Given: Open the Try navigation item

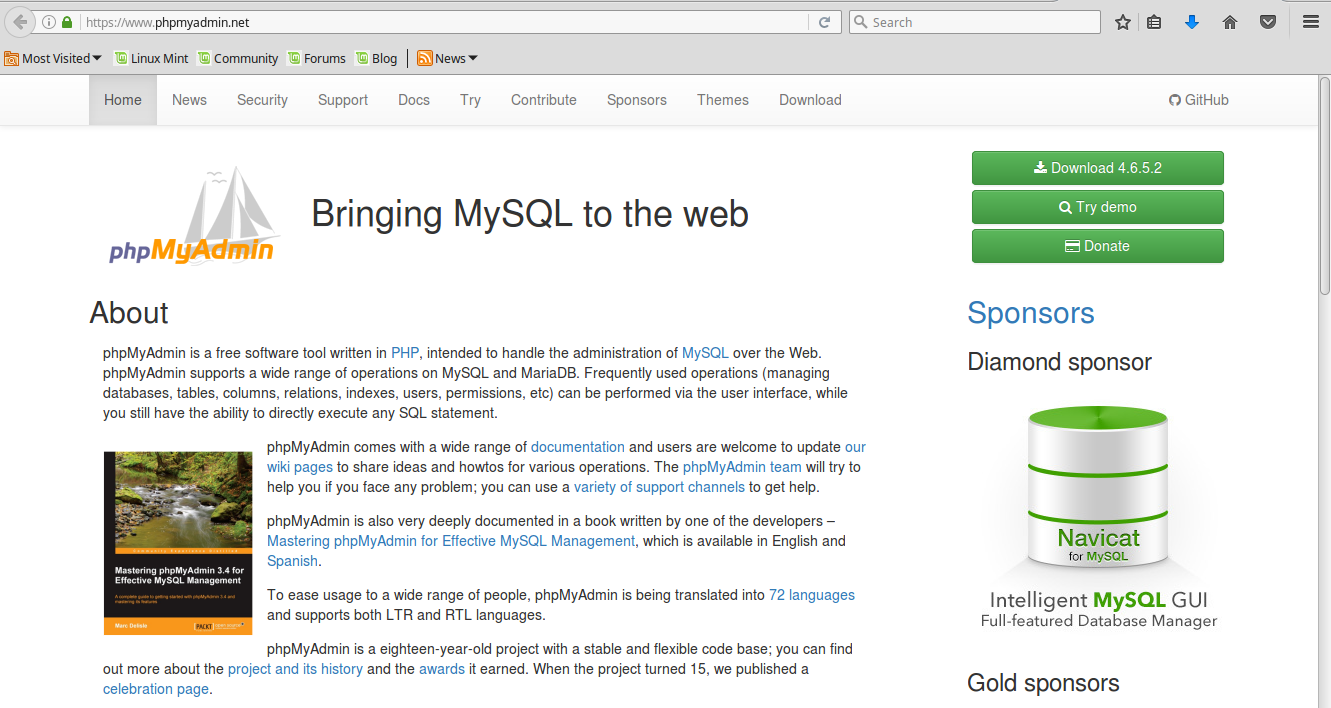Looking at the screenshot, I should coord(470,100).
